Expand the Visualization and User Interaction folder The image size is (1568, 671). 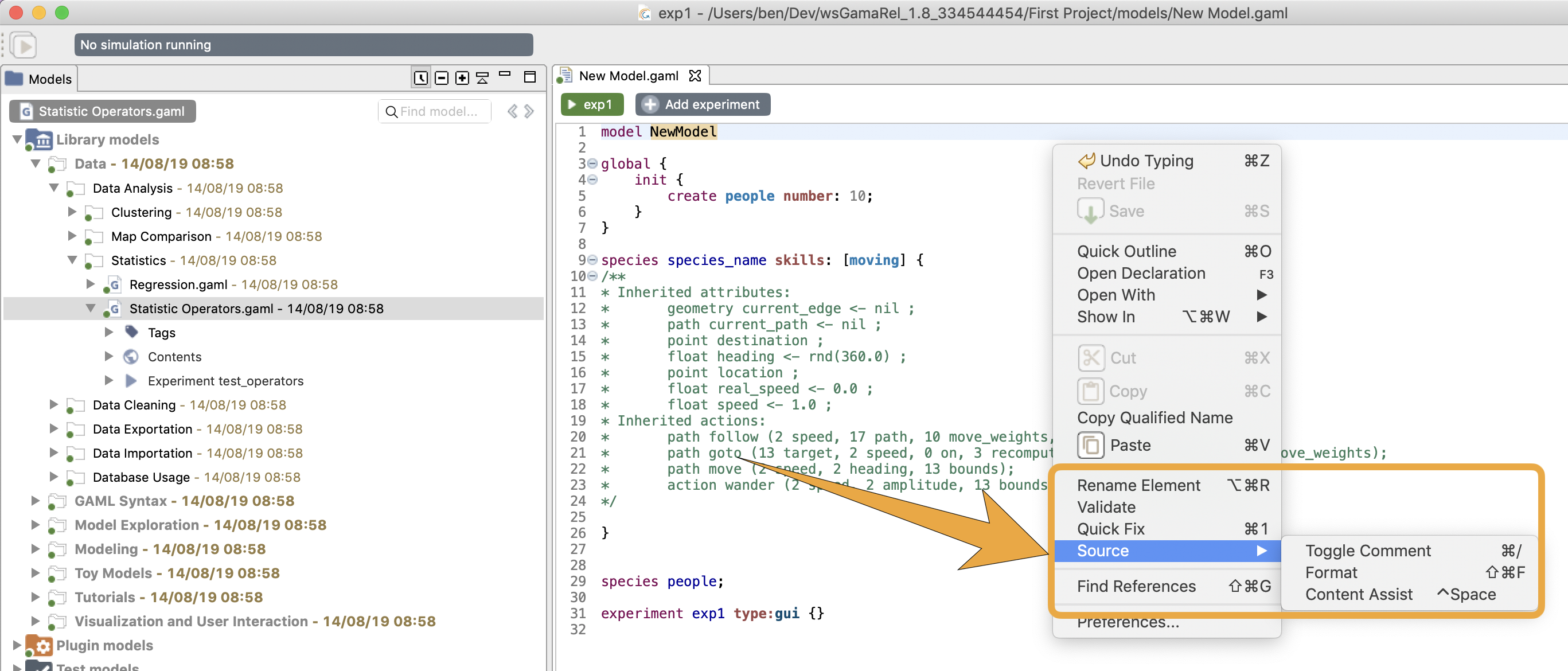point(36,621)
